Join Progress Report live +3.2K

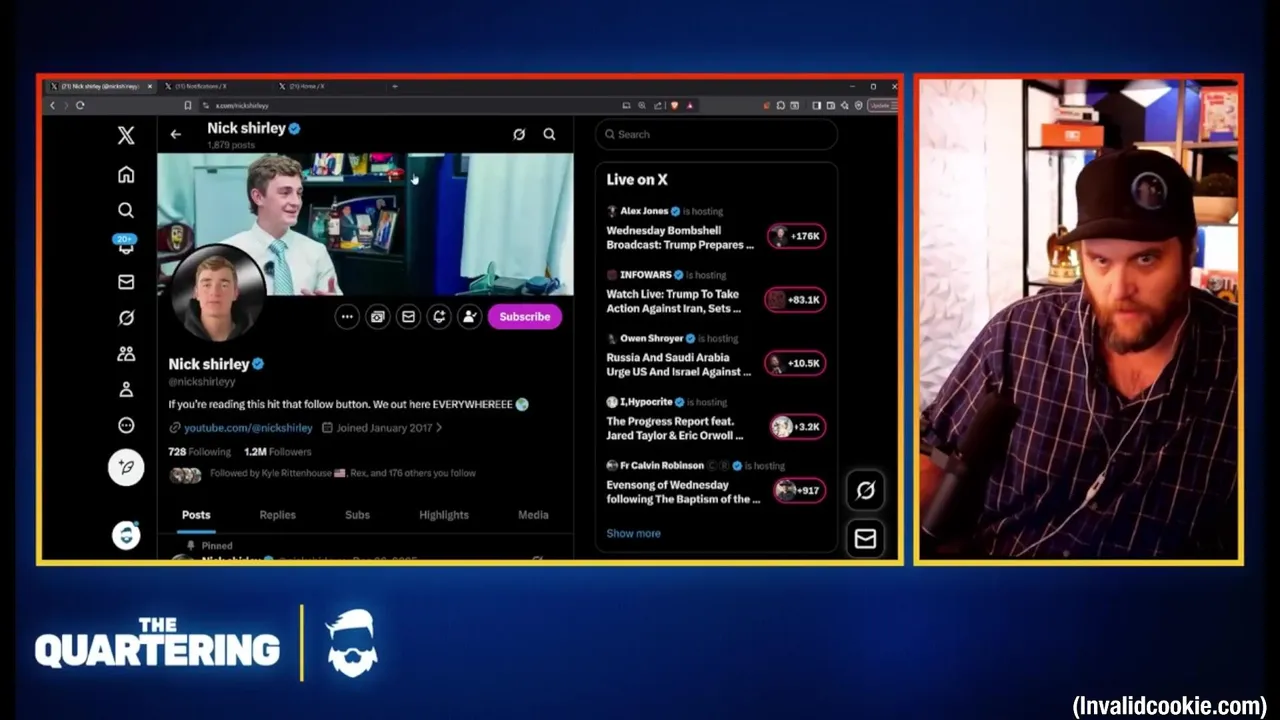pyautogui.click(x=797, y=427)
